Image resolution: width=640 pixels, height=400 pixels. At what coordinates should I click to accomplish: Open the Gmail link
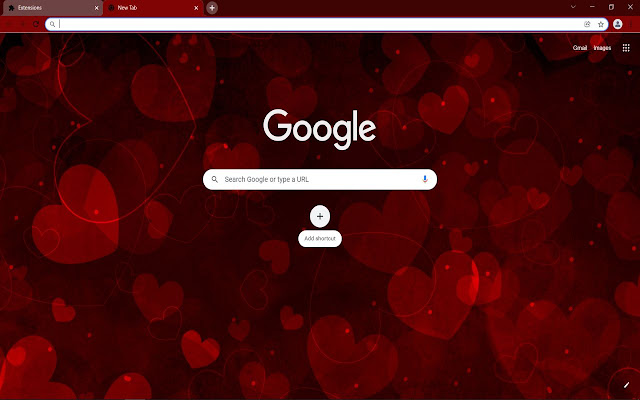tap(580, 48)
